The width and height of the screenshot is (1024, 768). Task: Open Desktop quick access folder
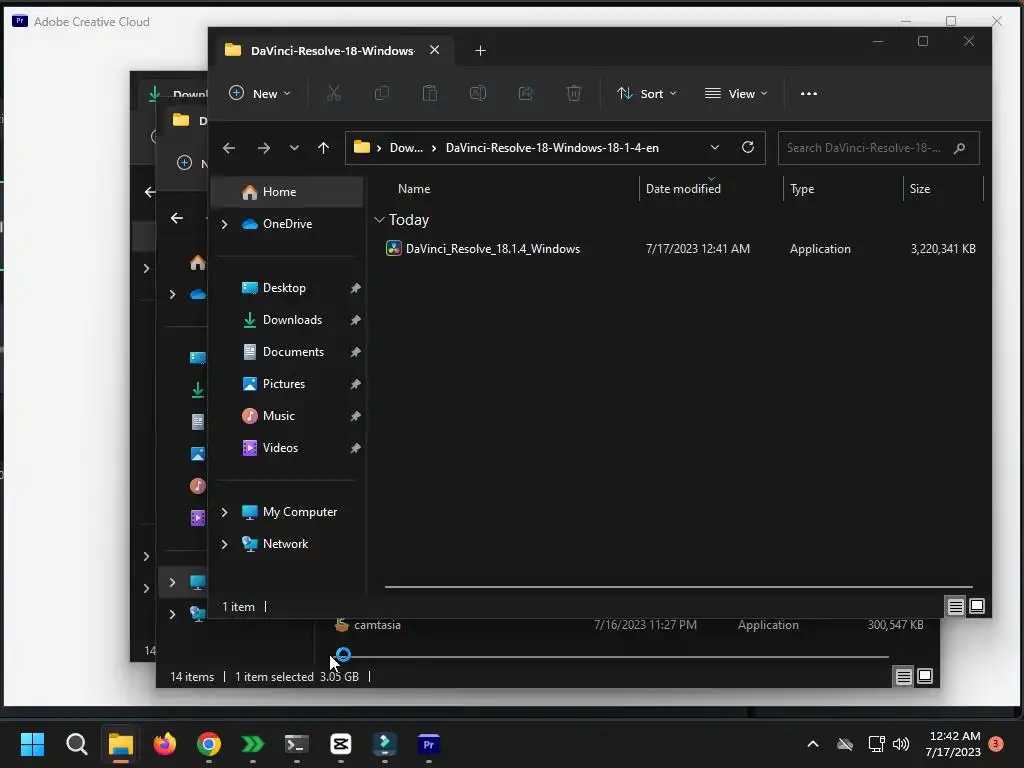click(283, 288)
